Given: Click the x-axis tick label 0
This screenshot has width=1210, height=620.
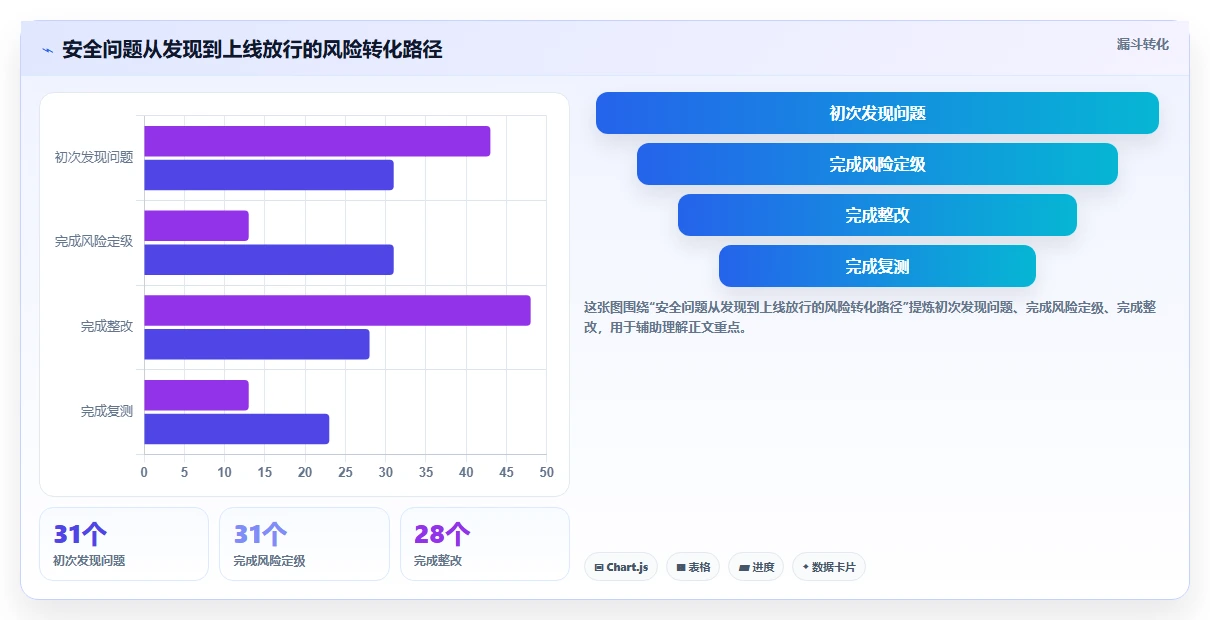Looking at the screenshot, I should coord(144,472).
